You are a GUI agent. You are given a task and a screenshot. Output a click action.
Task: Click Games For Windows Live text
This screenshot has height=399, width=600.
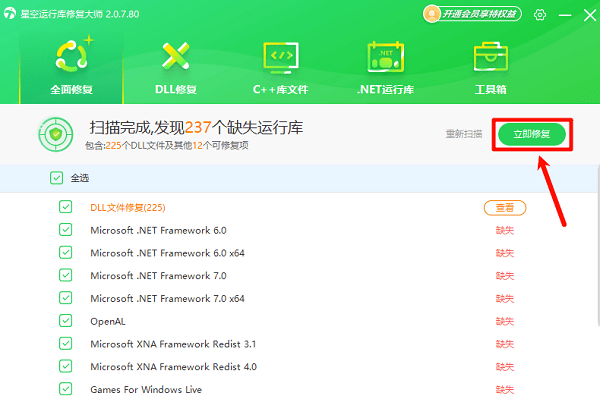tap(146, 389)
